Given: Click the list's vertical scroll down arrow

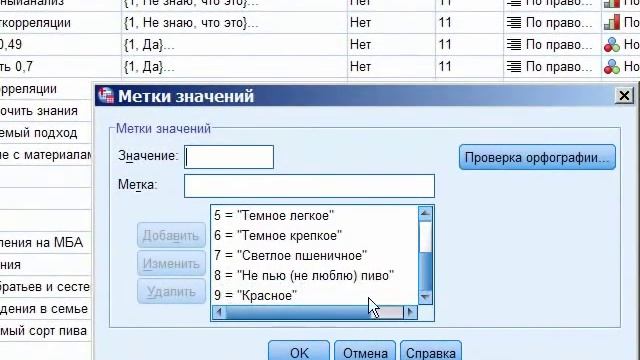Looking at the screenshot, I should tap(425, 298).
